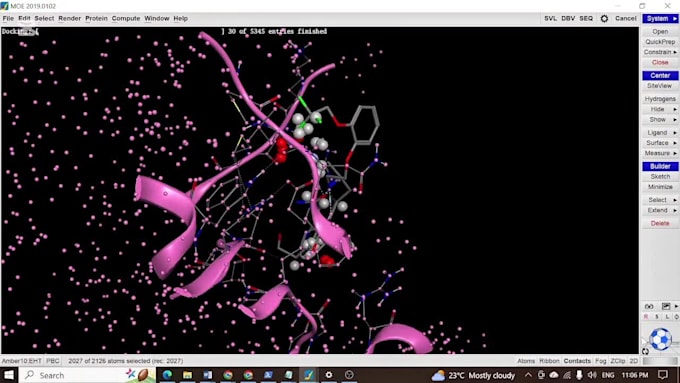Click the PBC status label
This screenshot has height=383, width=680.
pyautogui.click(x=53, y=361)
